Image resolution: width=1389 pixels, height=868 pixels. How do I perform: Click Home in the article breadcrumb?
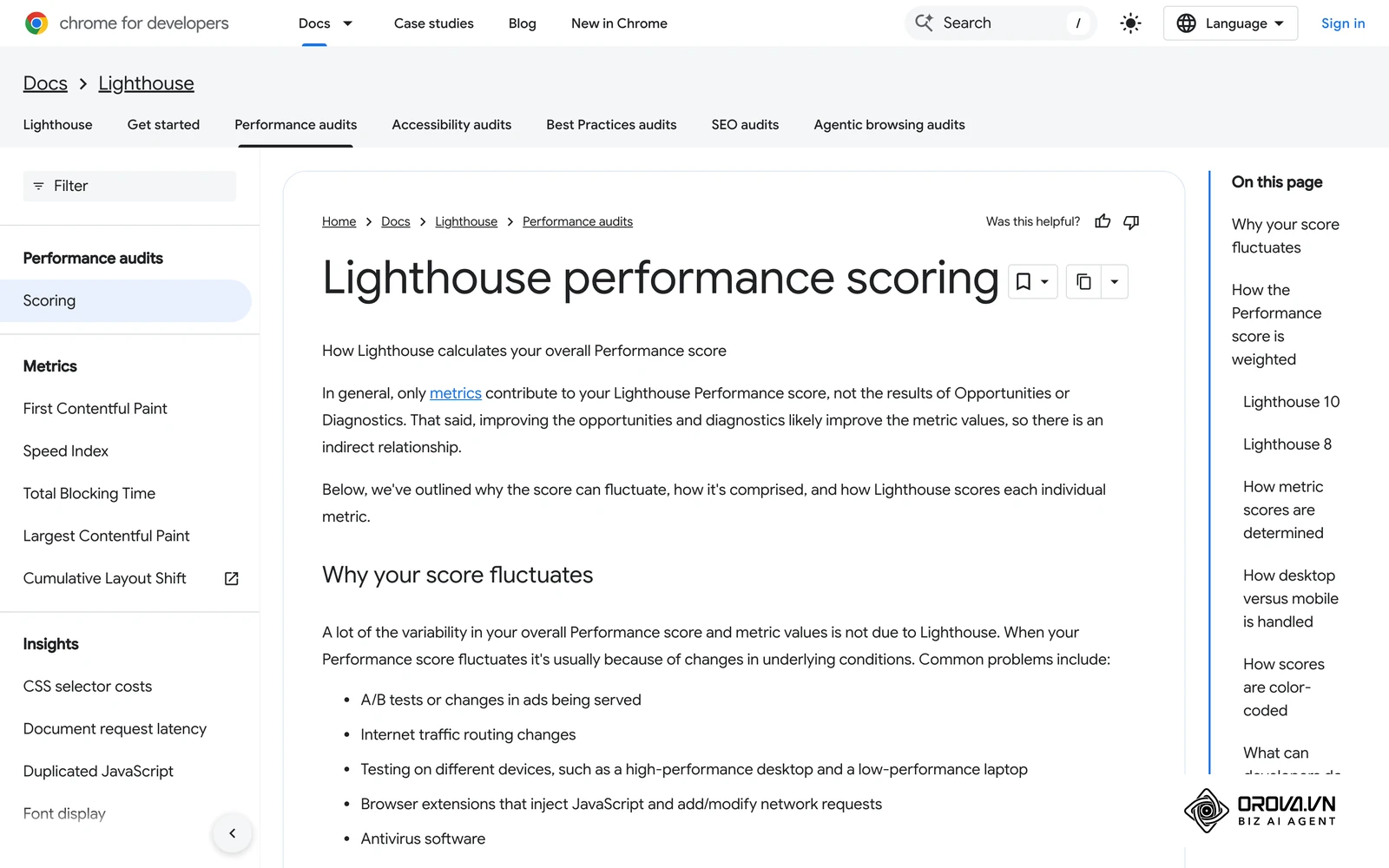tap(339, 221)
